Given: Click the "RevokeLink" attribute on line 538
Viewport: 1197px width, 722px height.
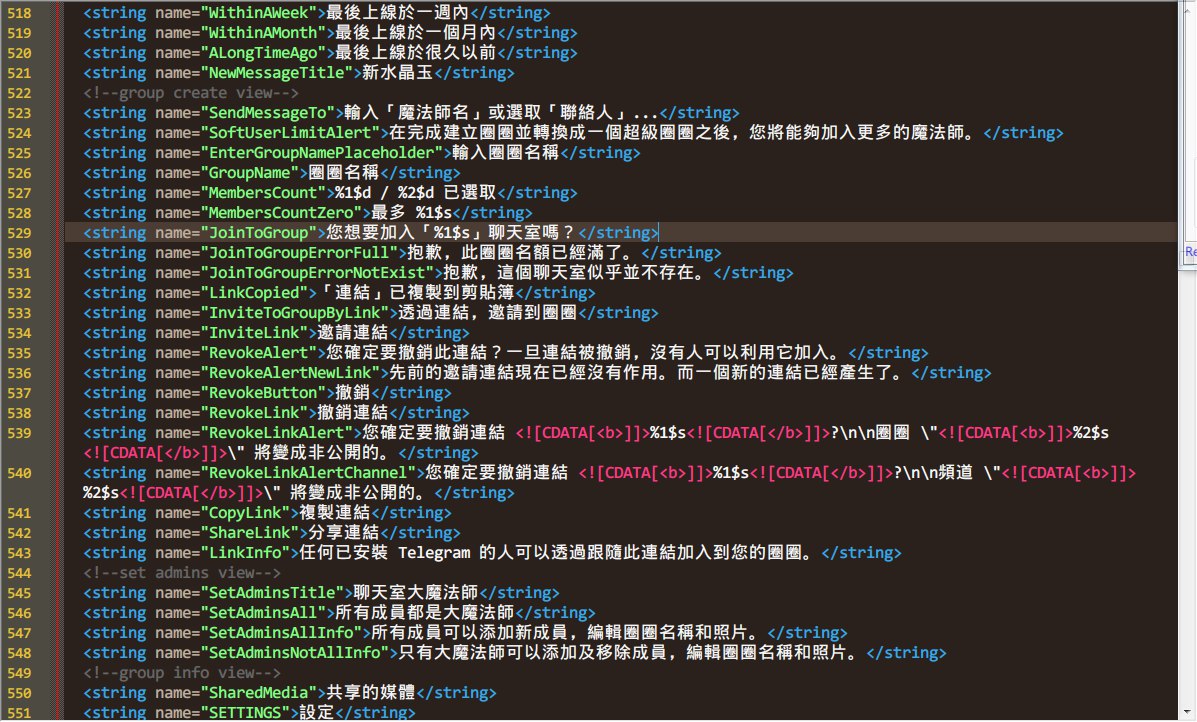Looking at the screenshot, I should 254,413.
